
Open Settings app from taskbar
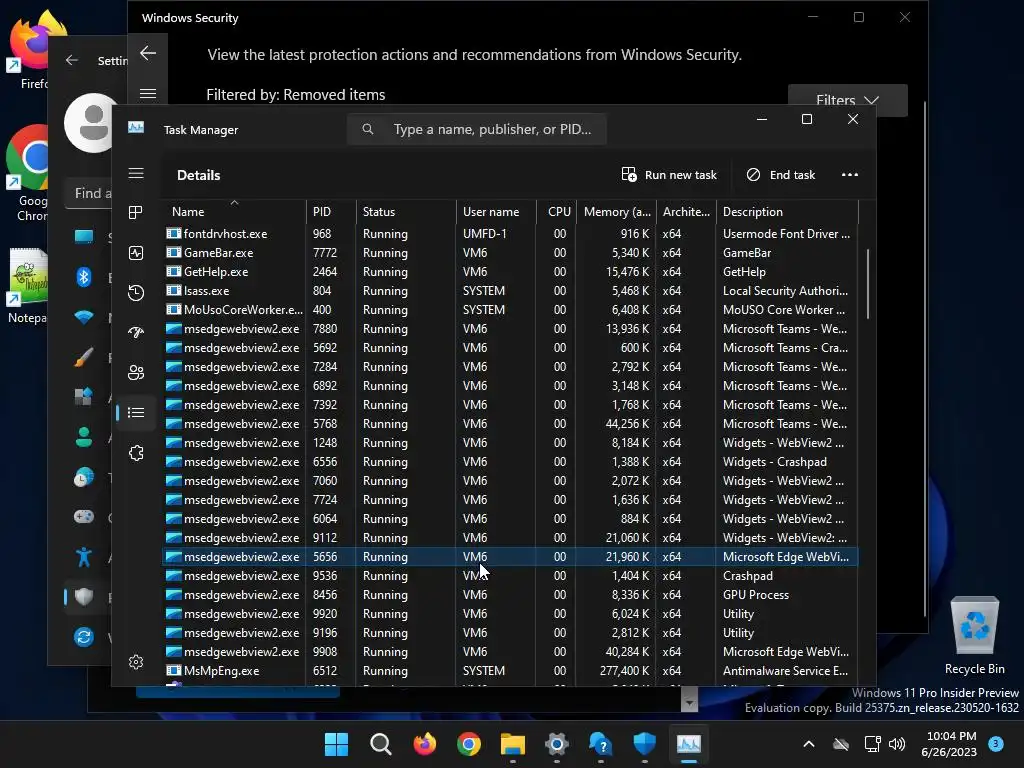[x=556, y=744]
